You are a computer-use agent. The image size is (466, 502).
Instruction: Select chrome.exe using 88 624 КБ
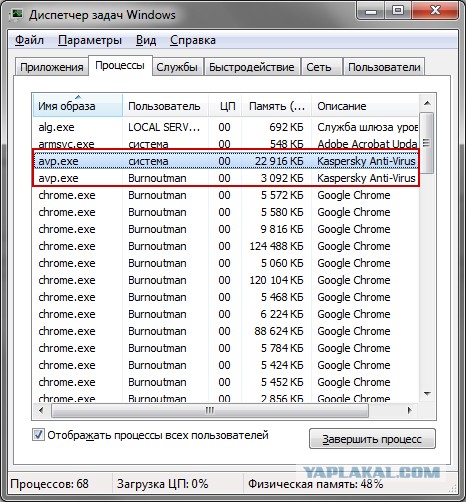click(x=226, y=331)
